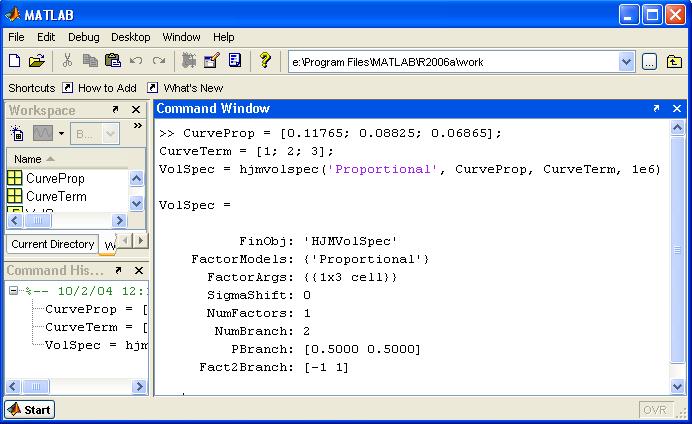The image size is (692, 424).
Task: Open MATLAB Help with the question mark icon
Action: click(x=265, y=60)
